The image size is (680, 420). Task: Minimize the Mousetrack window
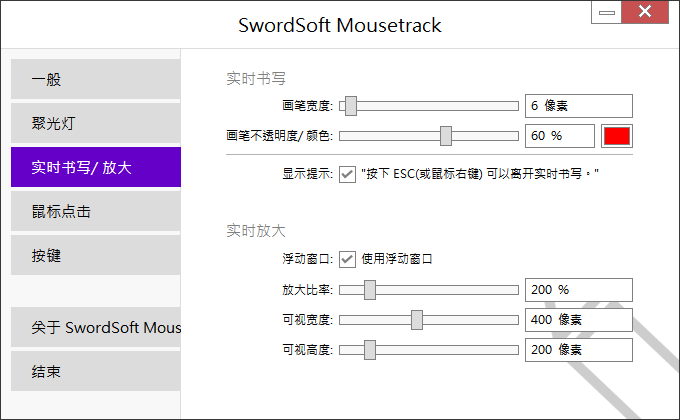coord(606,12)
